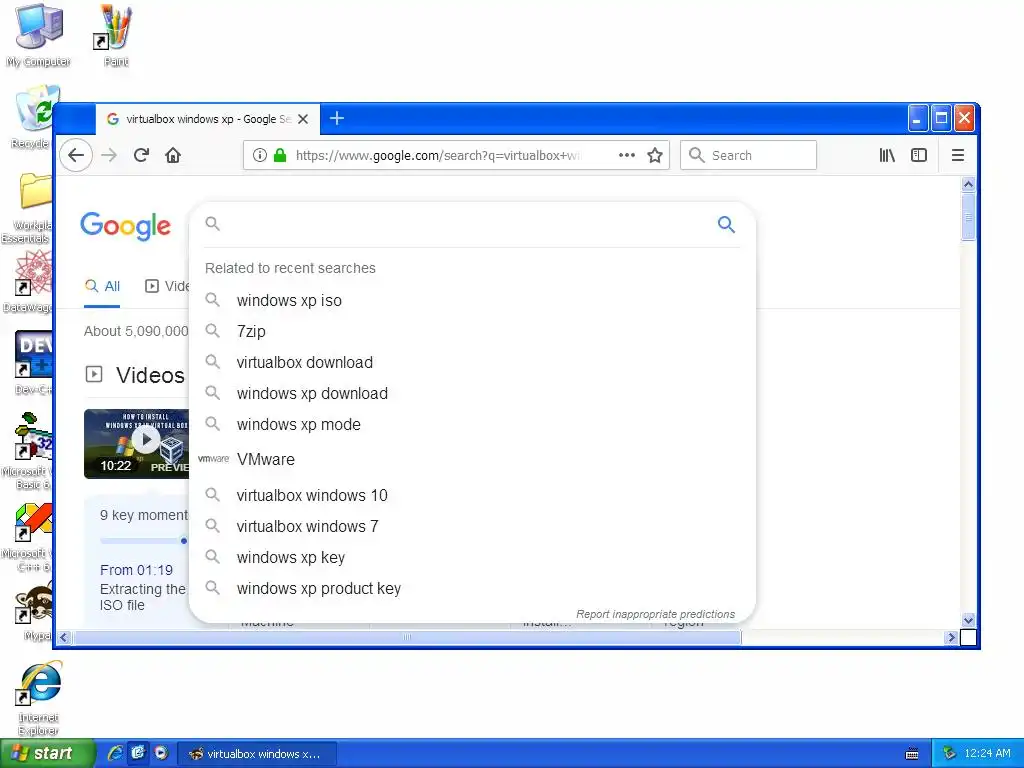Click the vertical scrollbar down arrow
This screenshot has height=768, width=1024.
coord(968,620)
